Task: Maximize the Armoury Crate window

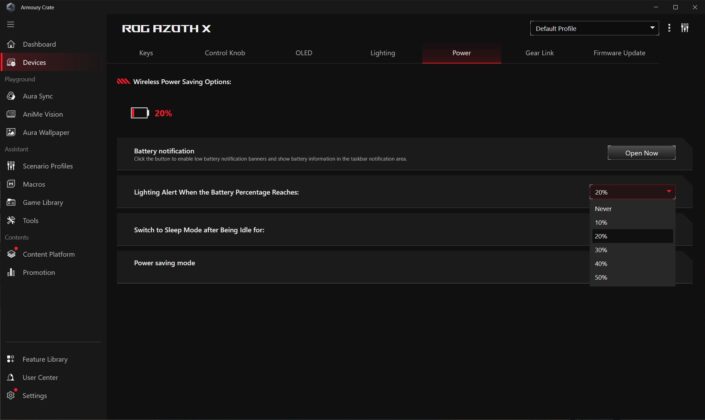Action: (x=675, y=7)
